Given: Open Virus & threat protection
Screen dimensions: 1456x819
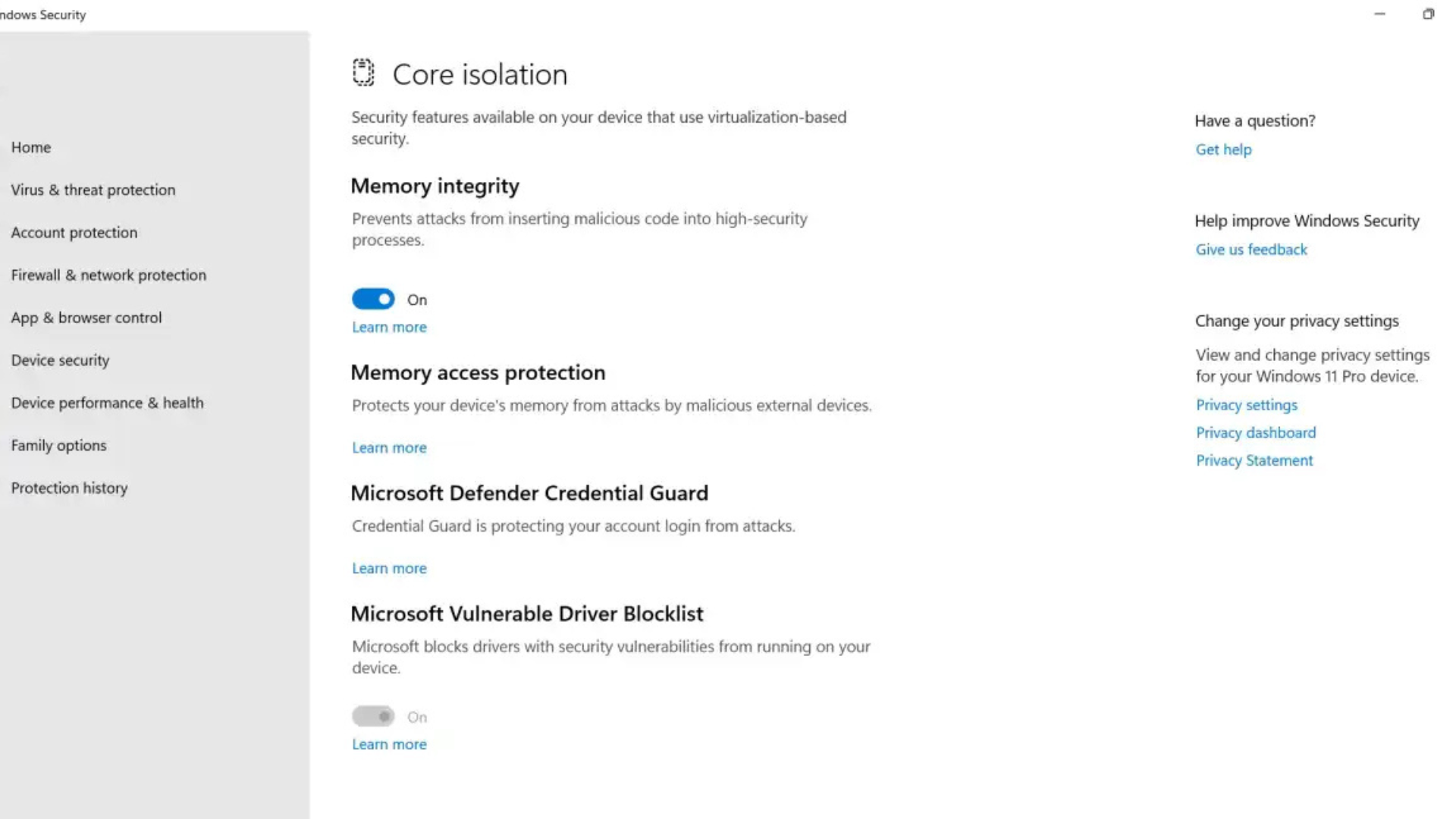Looking at the screenshot, I should click(x=93, y=190).
